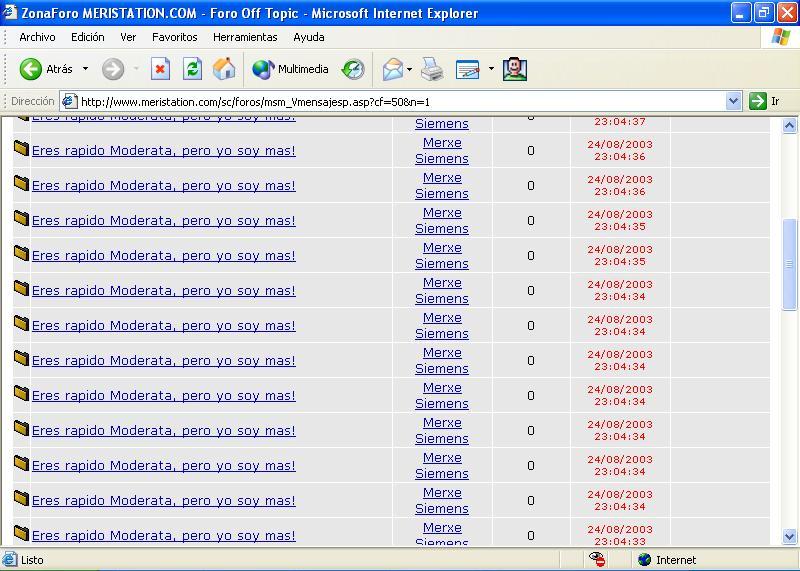The width and height of the screenshot is (800, 571).
Task: Open the address bar dropdown list
Action: coord(733,101)
